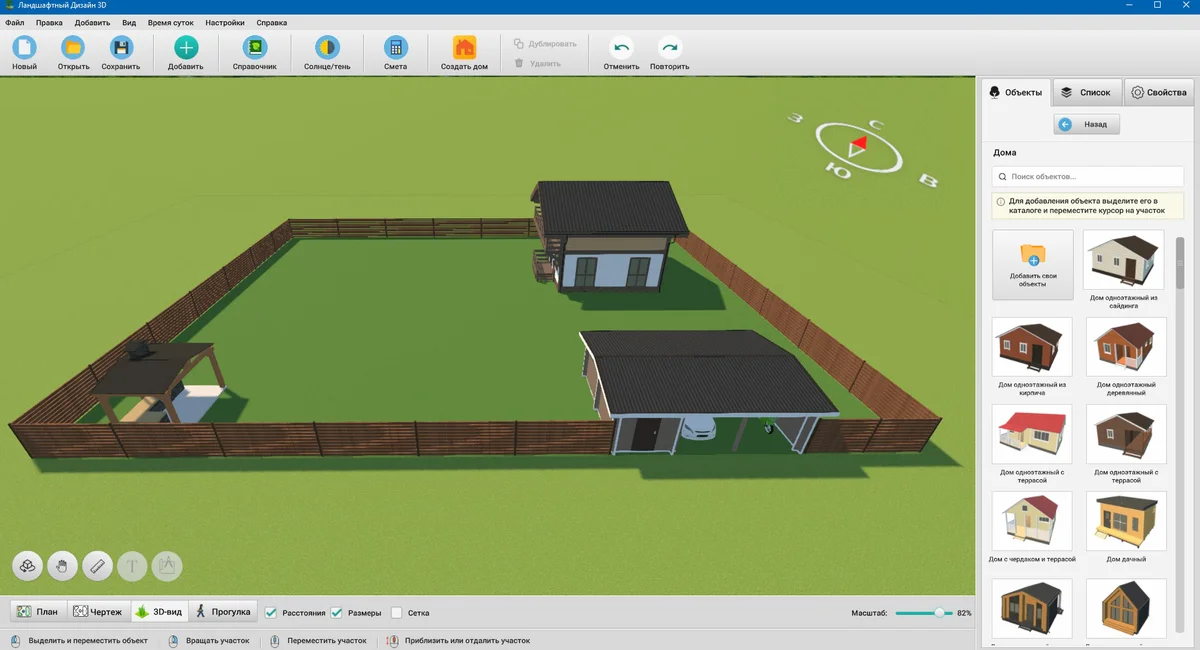
Task: Select the hand pan tool in the viewport
Action: pyautogui.click(x=62, y=566)
